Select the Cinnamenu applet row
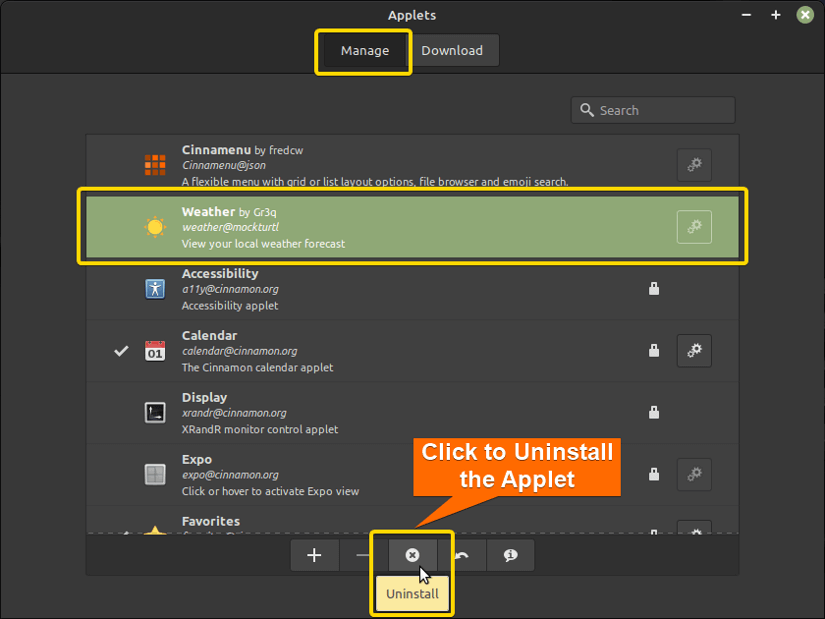825x619 pixels. (412, 165)
